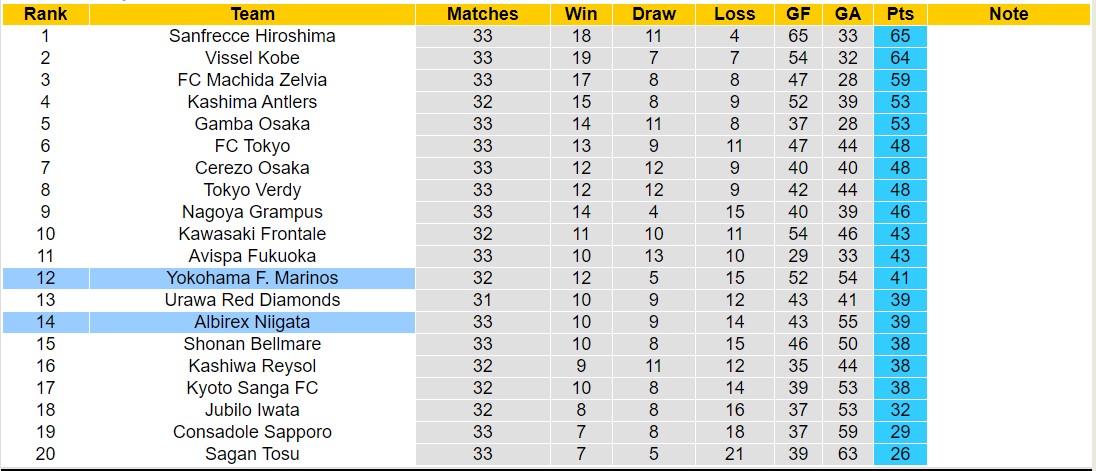This screenshot has height=471, width=1096.
Task: Open Sanfrecce Hiroshima team link
Action: [252, 36]
